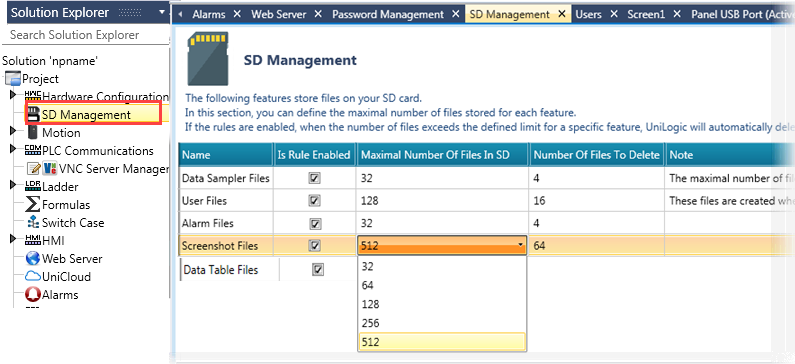Switch to the Password Management tab
This screenshot has height=364, width=795.
pos(388,15)
